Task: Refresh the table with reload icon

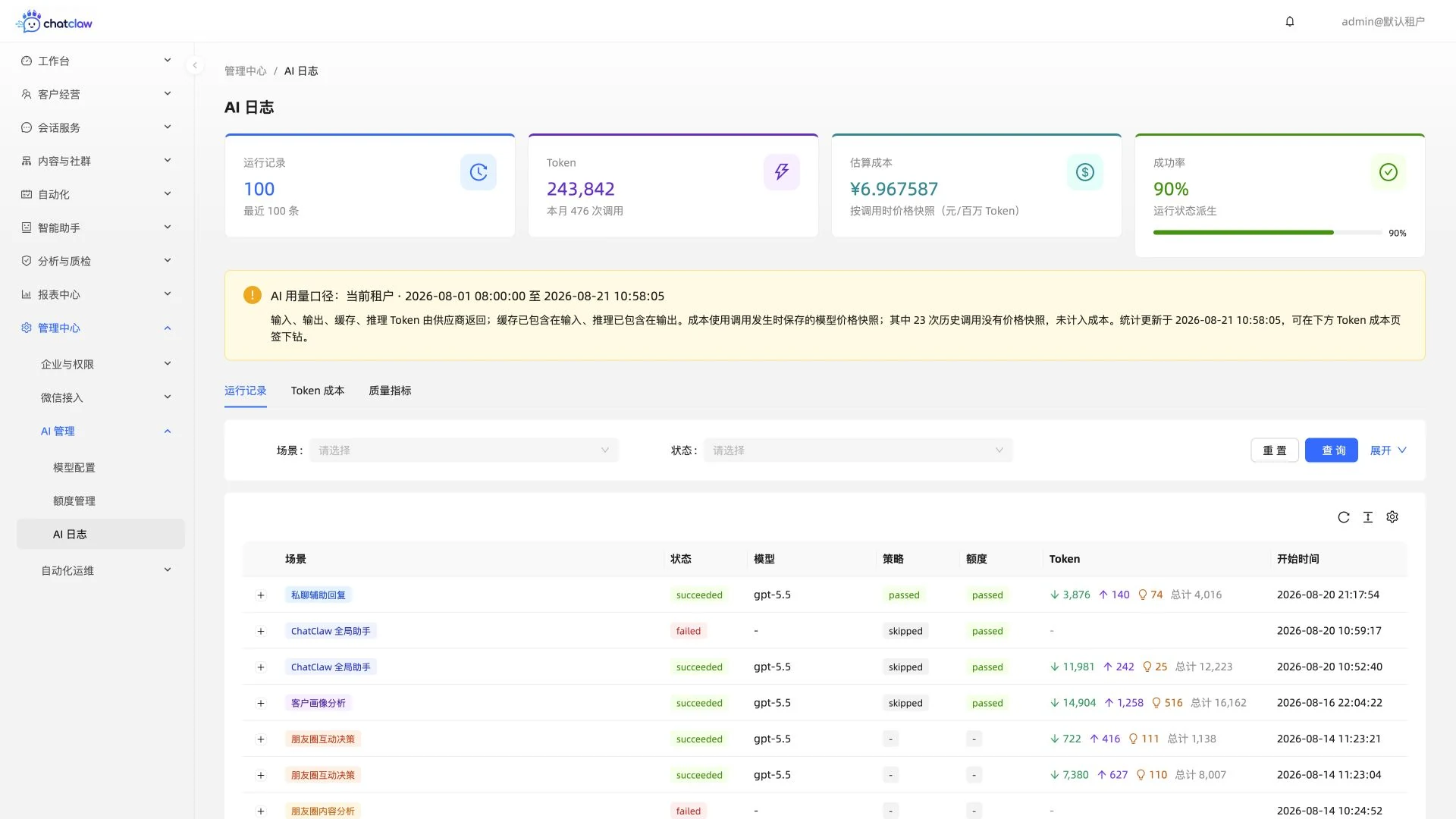Action: point(1344,517)
